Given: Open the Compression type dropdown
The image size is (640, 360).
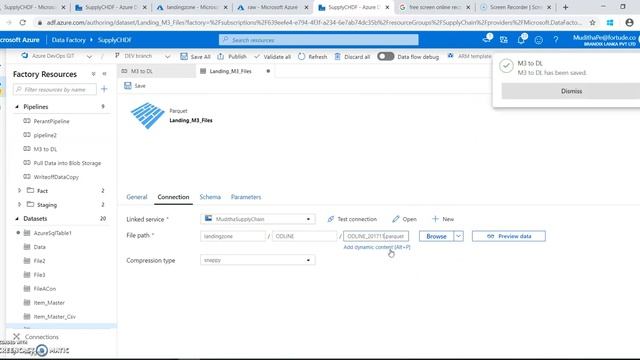Looking at the screenshot, I should [x=258, y=260].
